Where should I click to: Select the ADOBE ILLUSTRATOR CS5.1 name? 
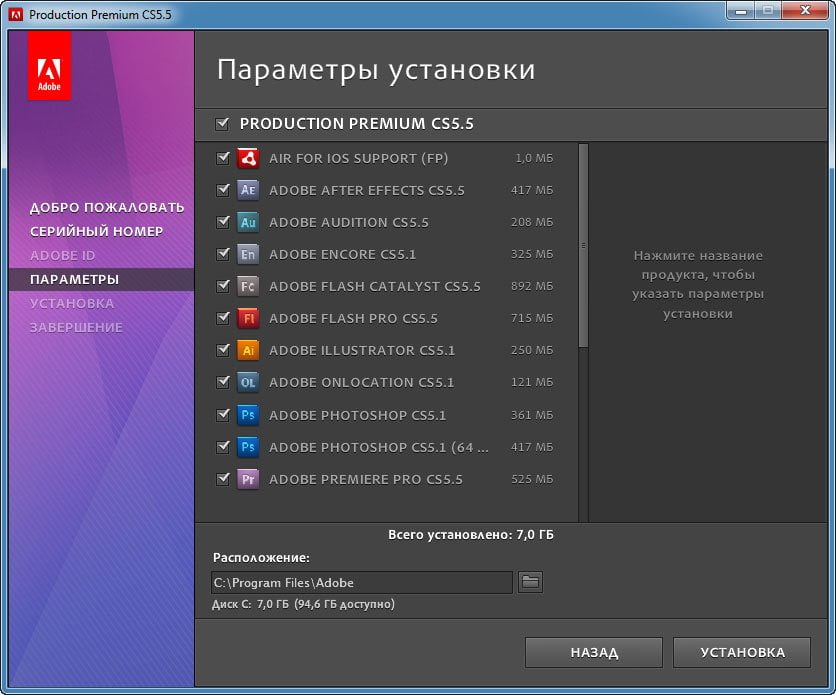point(362,350)
